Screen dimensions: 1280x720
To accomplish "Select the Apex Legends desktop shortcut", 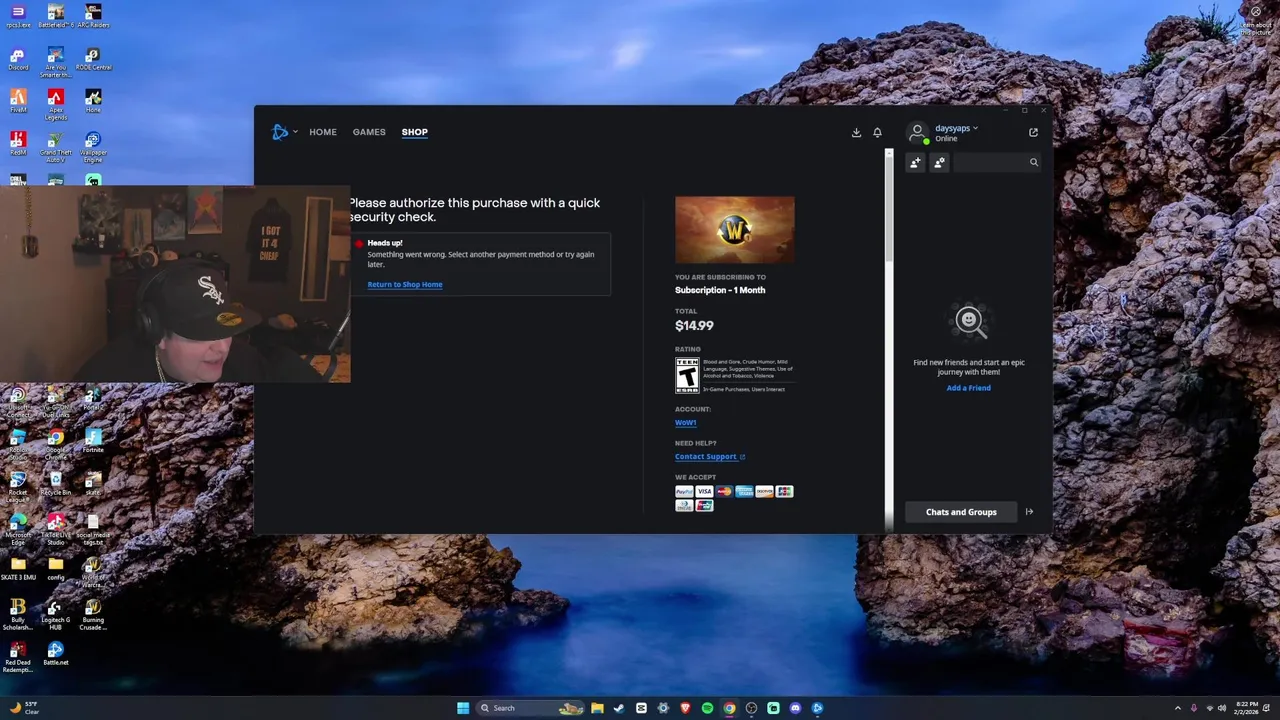I will click(x=55, y=104).
